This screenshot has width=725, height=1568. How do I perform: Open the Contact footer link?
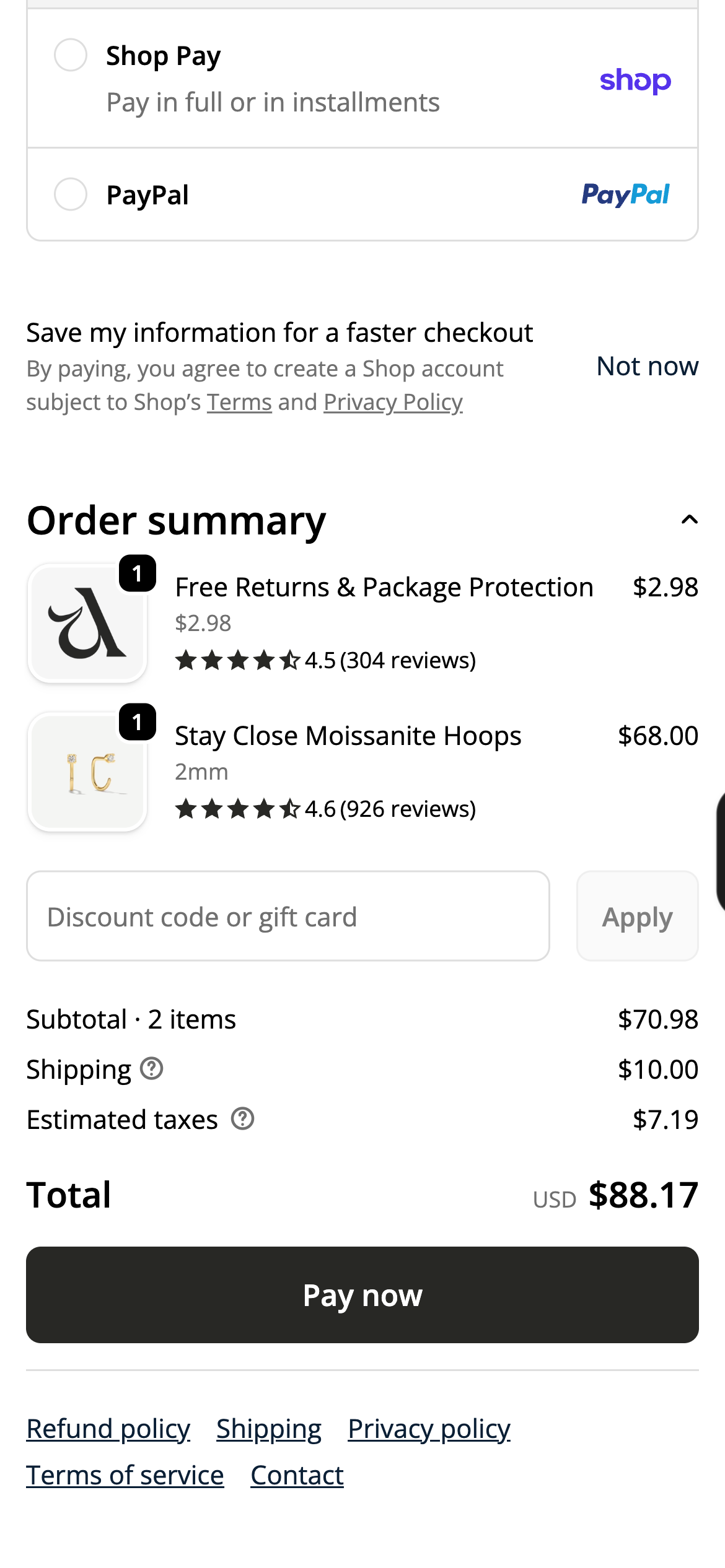tap(297, 1475)
